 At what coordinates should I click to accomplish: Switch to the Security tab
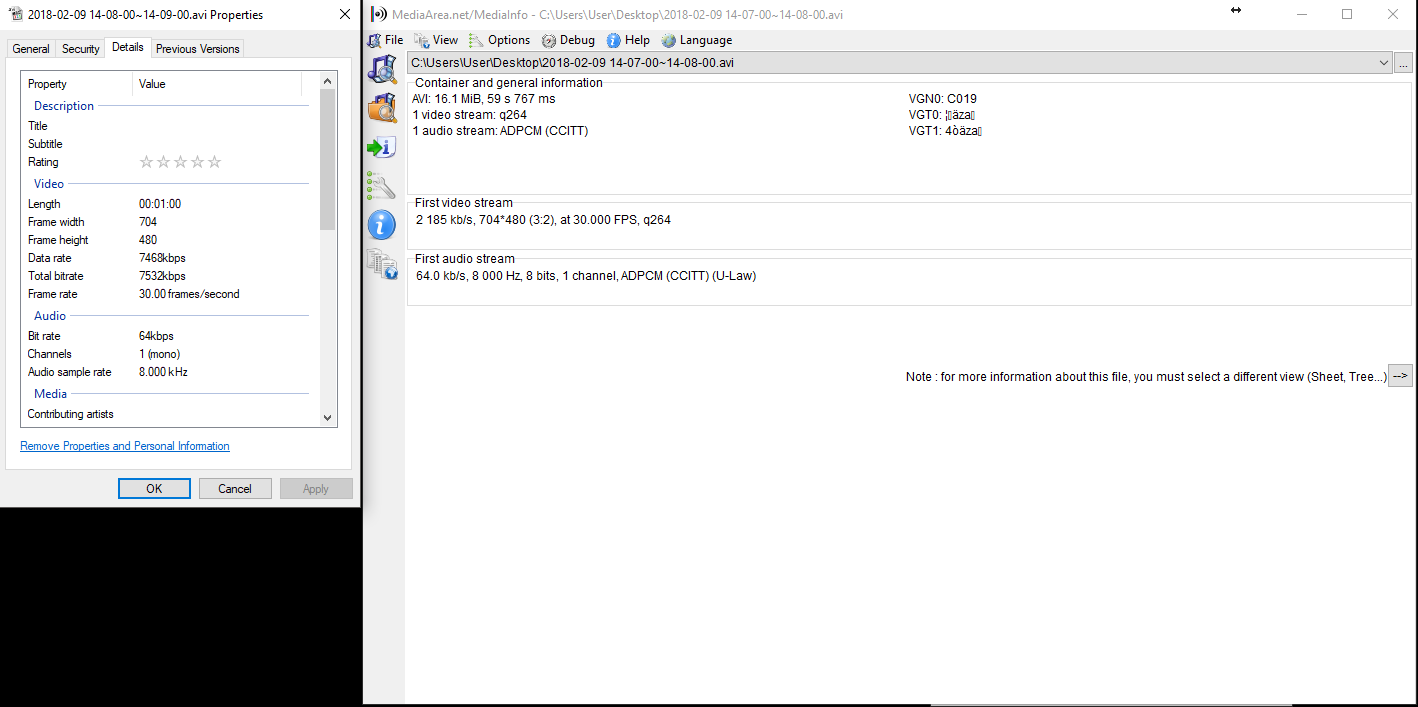point(81,48)
